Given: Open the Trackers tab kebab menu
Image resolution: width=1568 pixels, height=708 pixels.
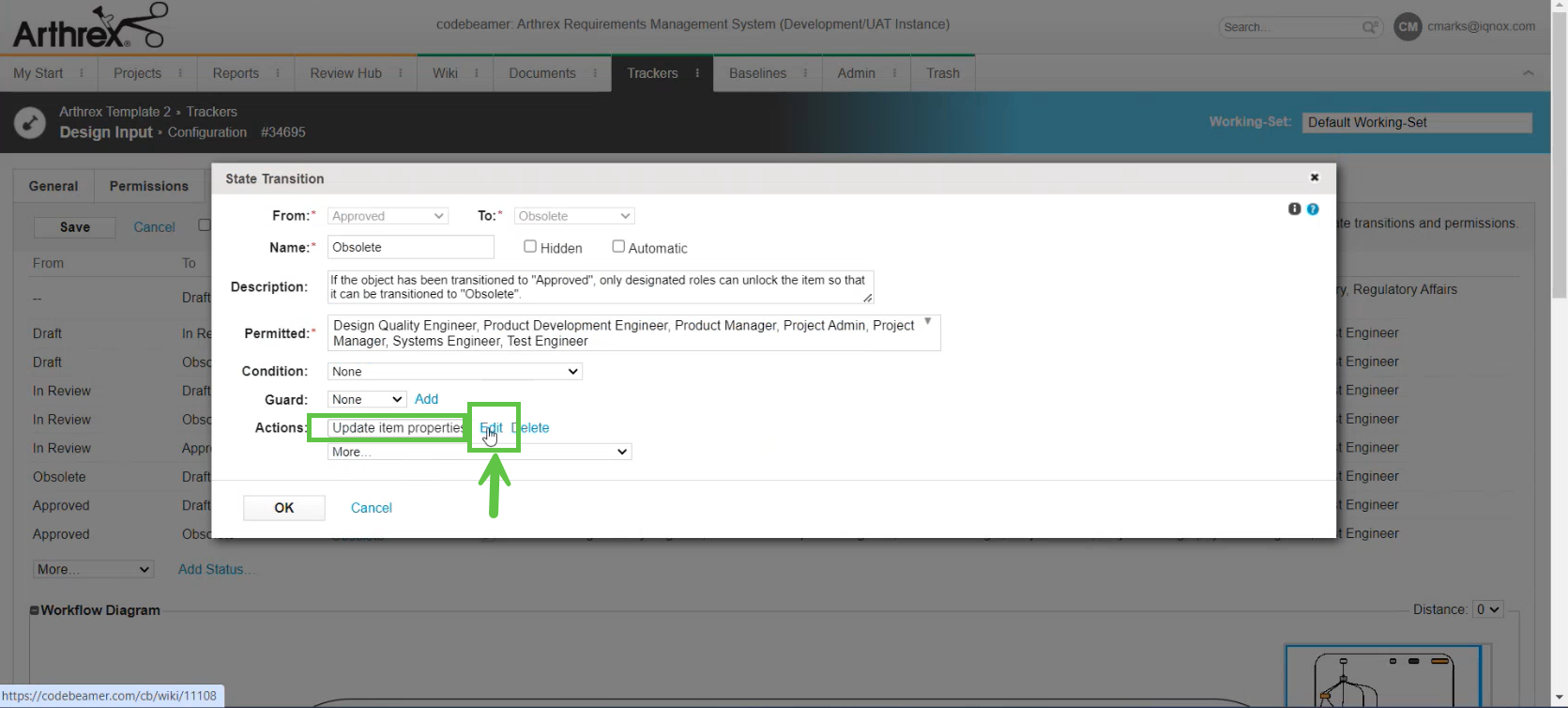Looking at the screenshot, I should (697, 73).
